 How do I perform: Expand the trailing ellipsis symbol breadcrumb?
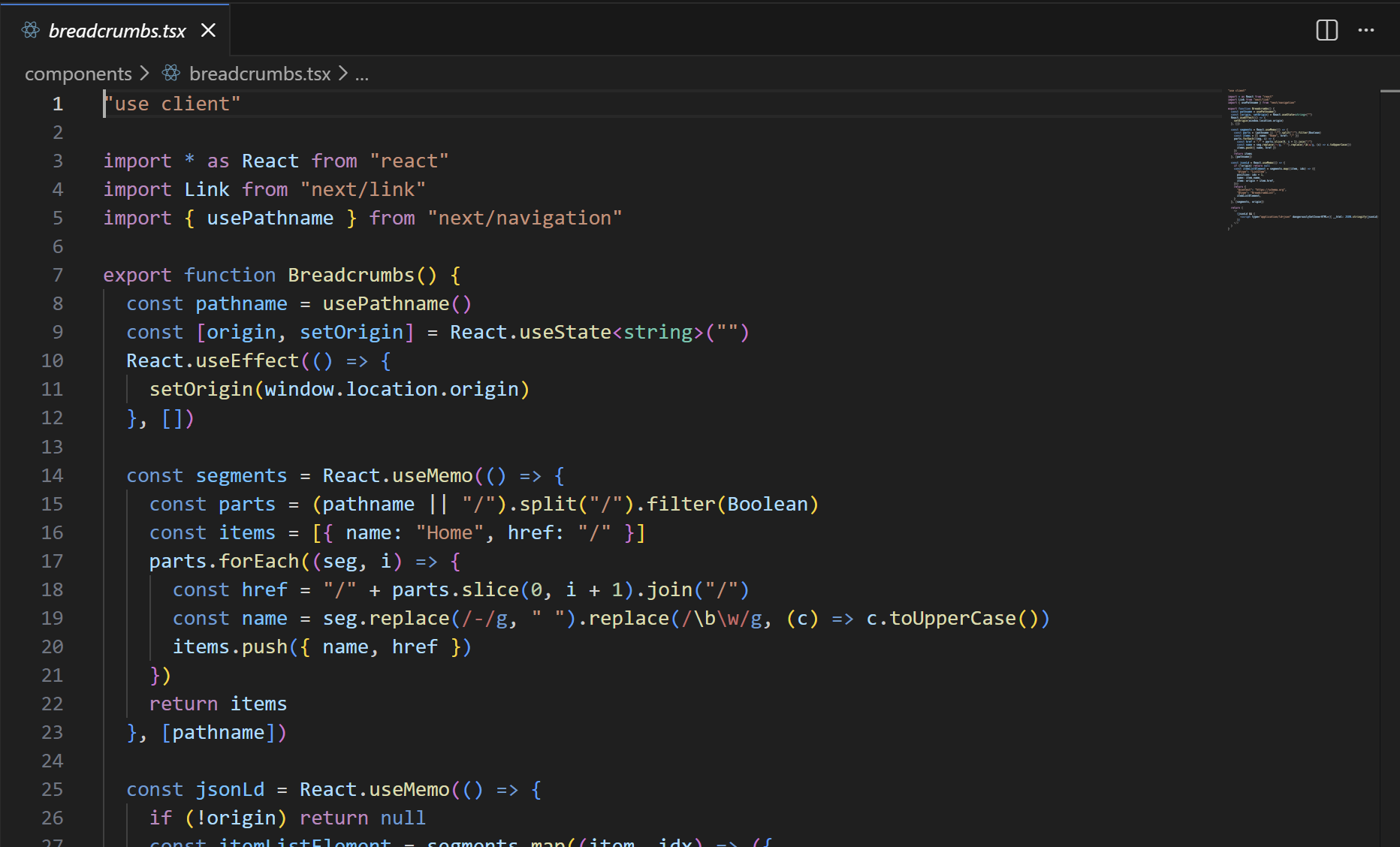[x=362, y=74]
